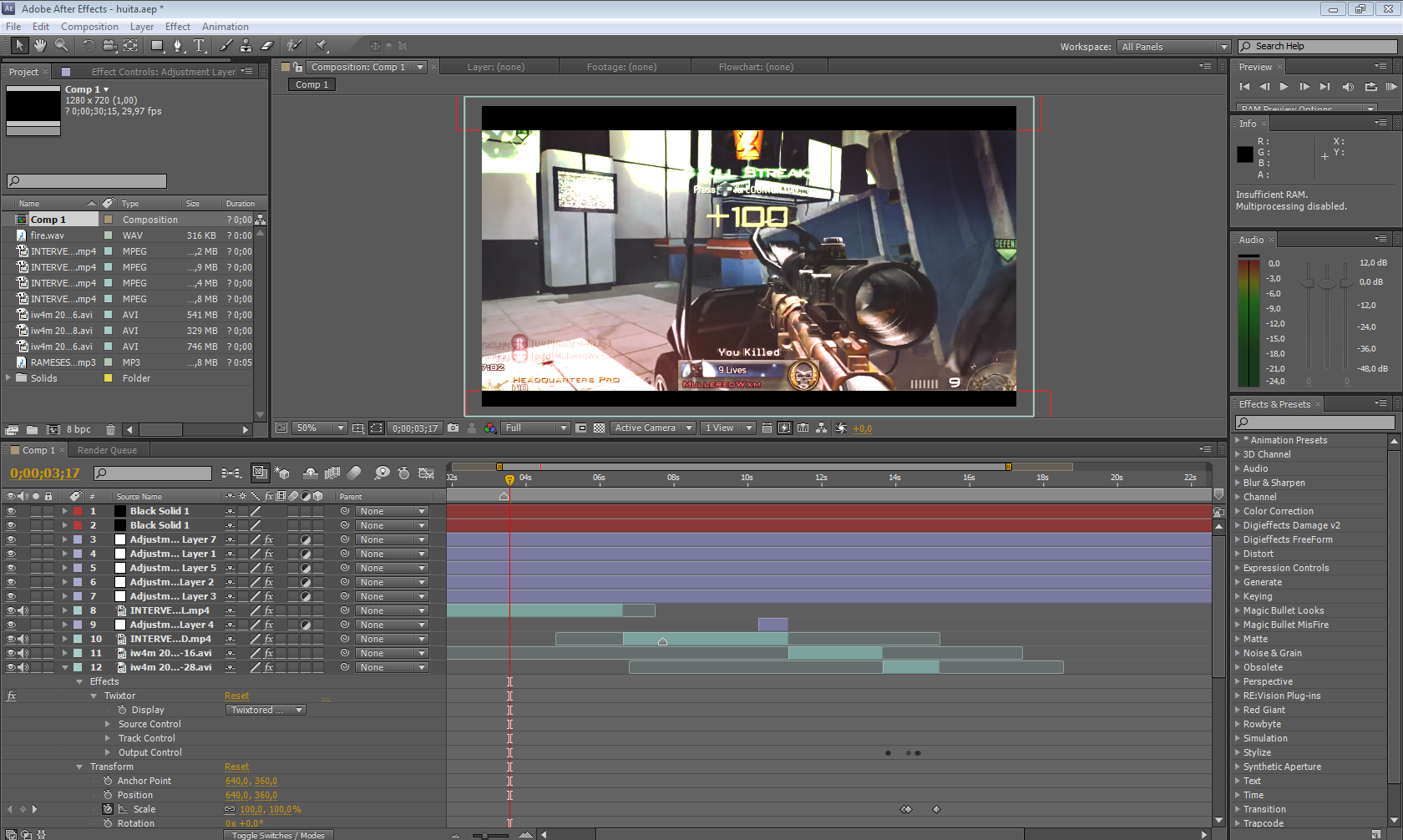Toggle visibility of Adjustment Layer 7
1403x840 pixels.
pos(11,539)
